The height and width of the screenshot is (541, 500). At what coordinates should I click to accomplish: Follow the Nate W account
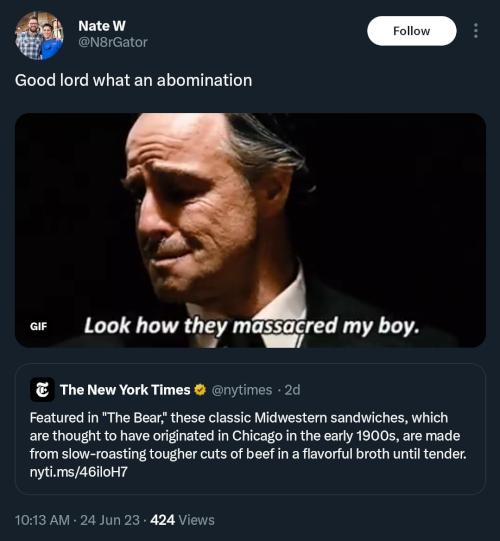pyautogui.click(x=412, y=31)
